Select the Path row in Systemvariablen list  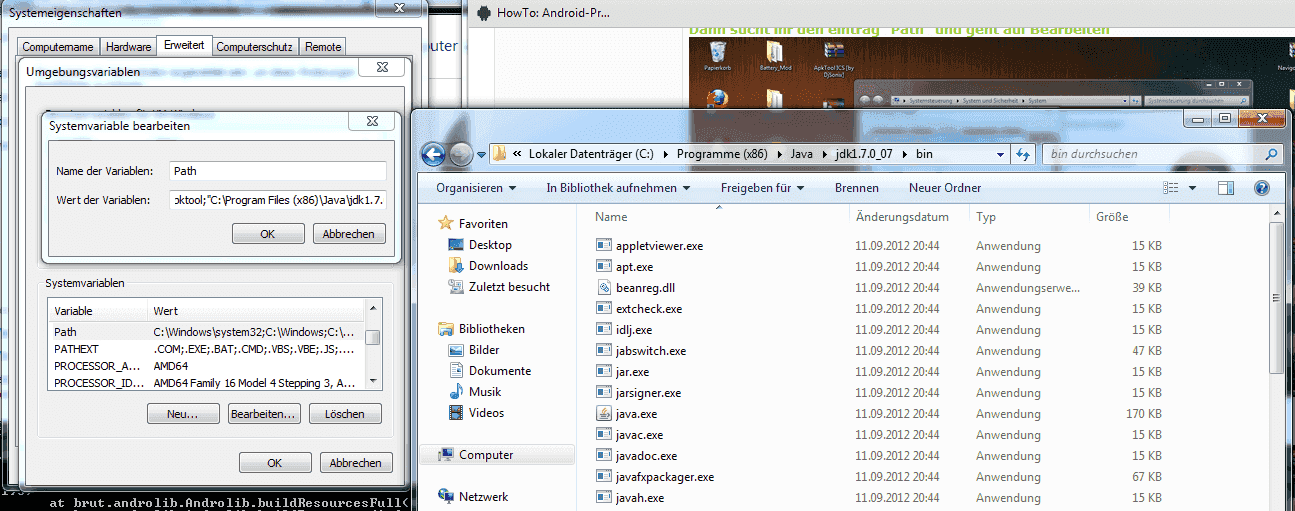[206, 332]
